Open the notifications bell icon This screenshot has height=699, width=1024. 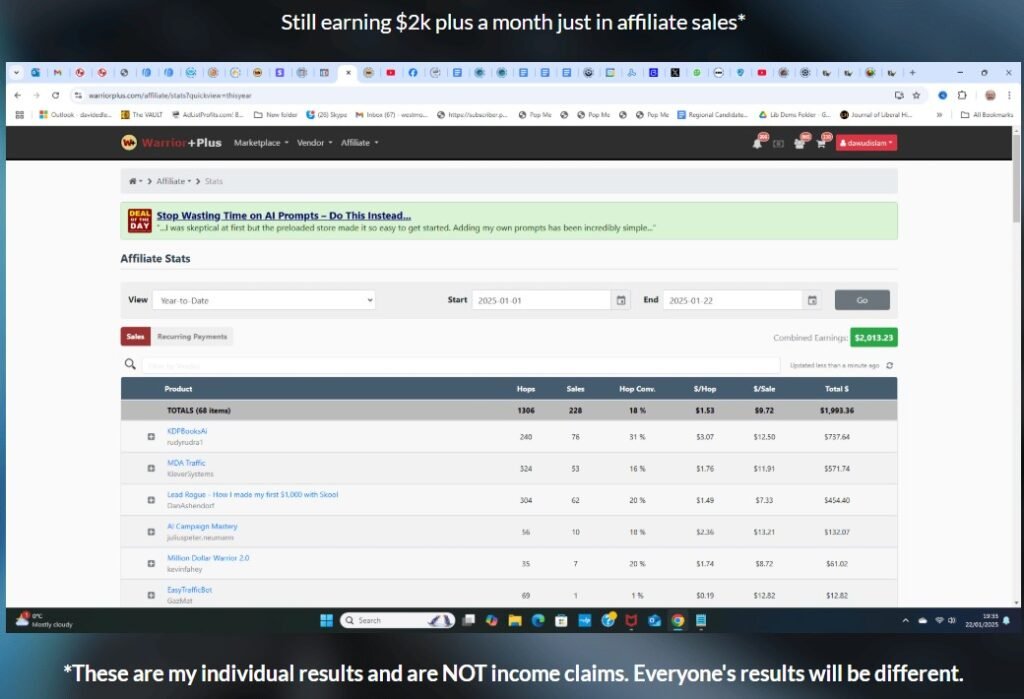(757, 143)
